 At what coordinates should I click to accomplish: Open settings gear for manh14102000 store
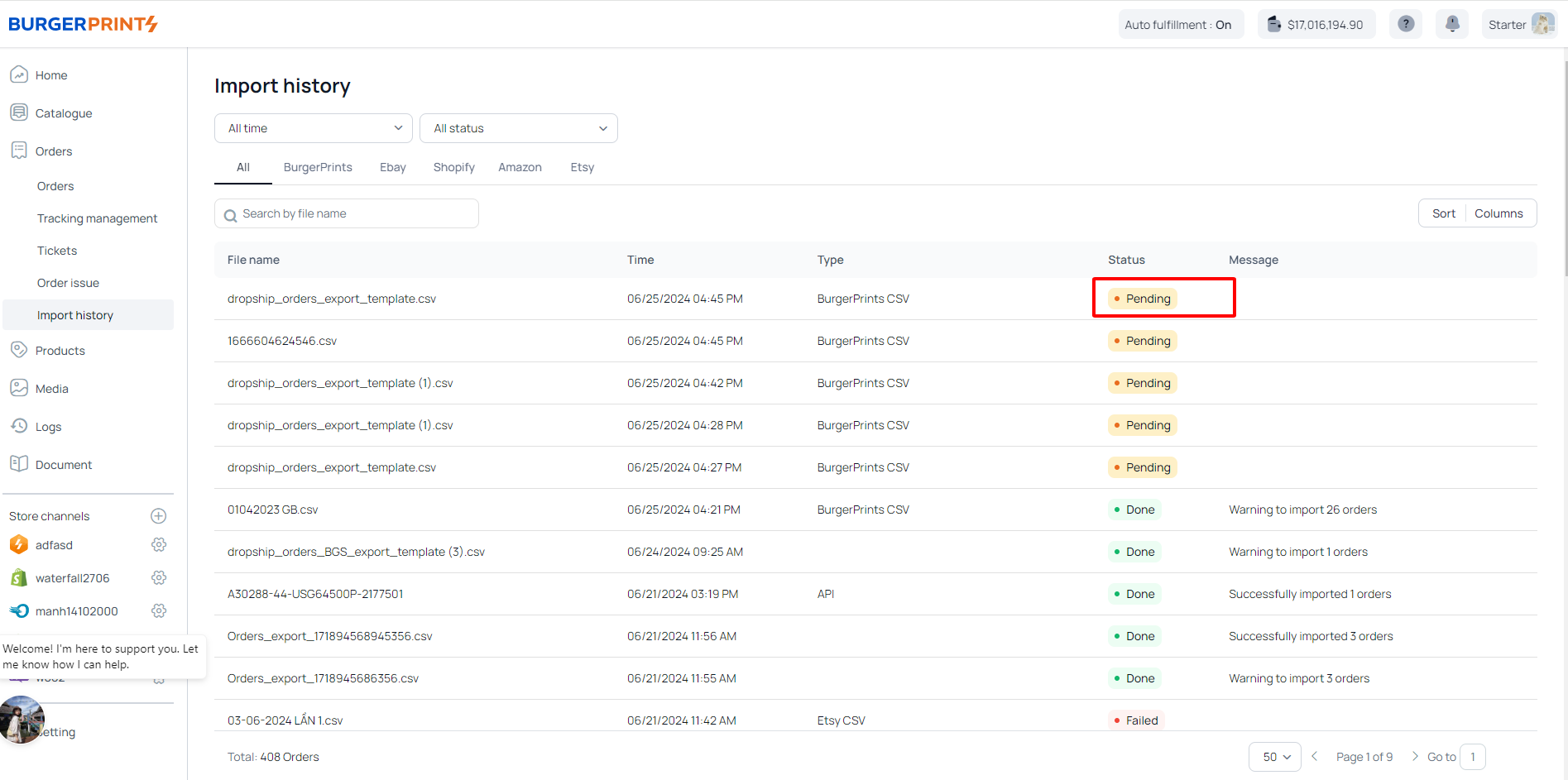(159, 611)
